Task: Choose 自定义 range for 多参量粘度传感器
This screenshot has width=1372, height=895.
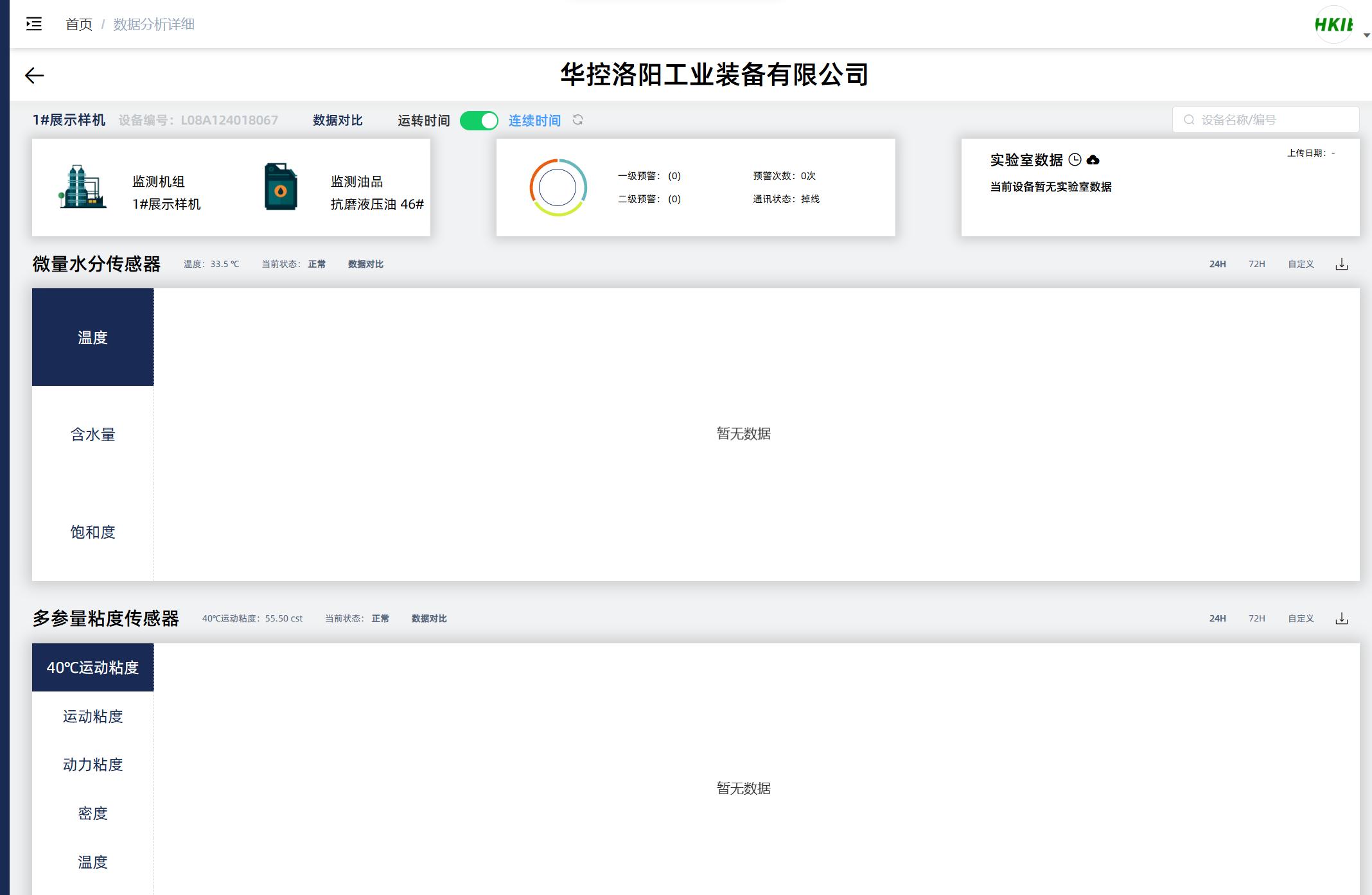Action: 1301,619
